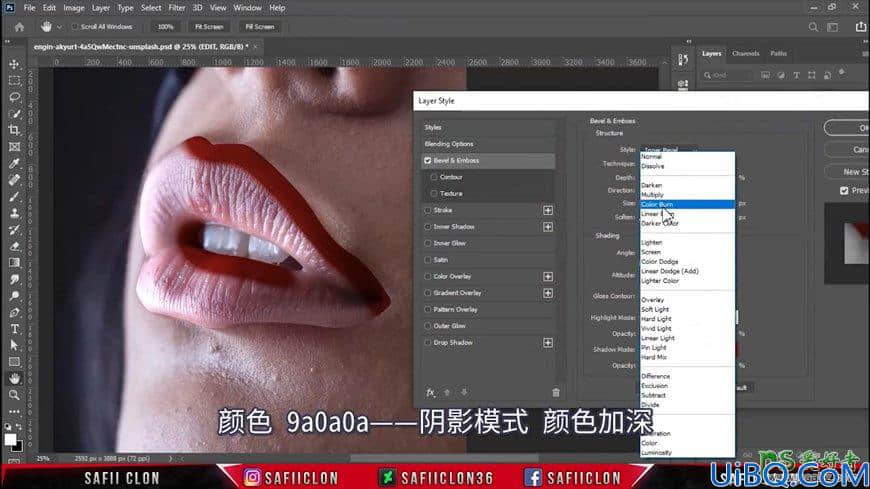Open the Window menu
This screenshot has height=489, width=870.
point(247,8)
